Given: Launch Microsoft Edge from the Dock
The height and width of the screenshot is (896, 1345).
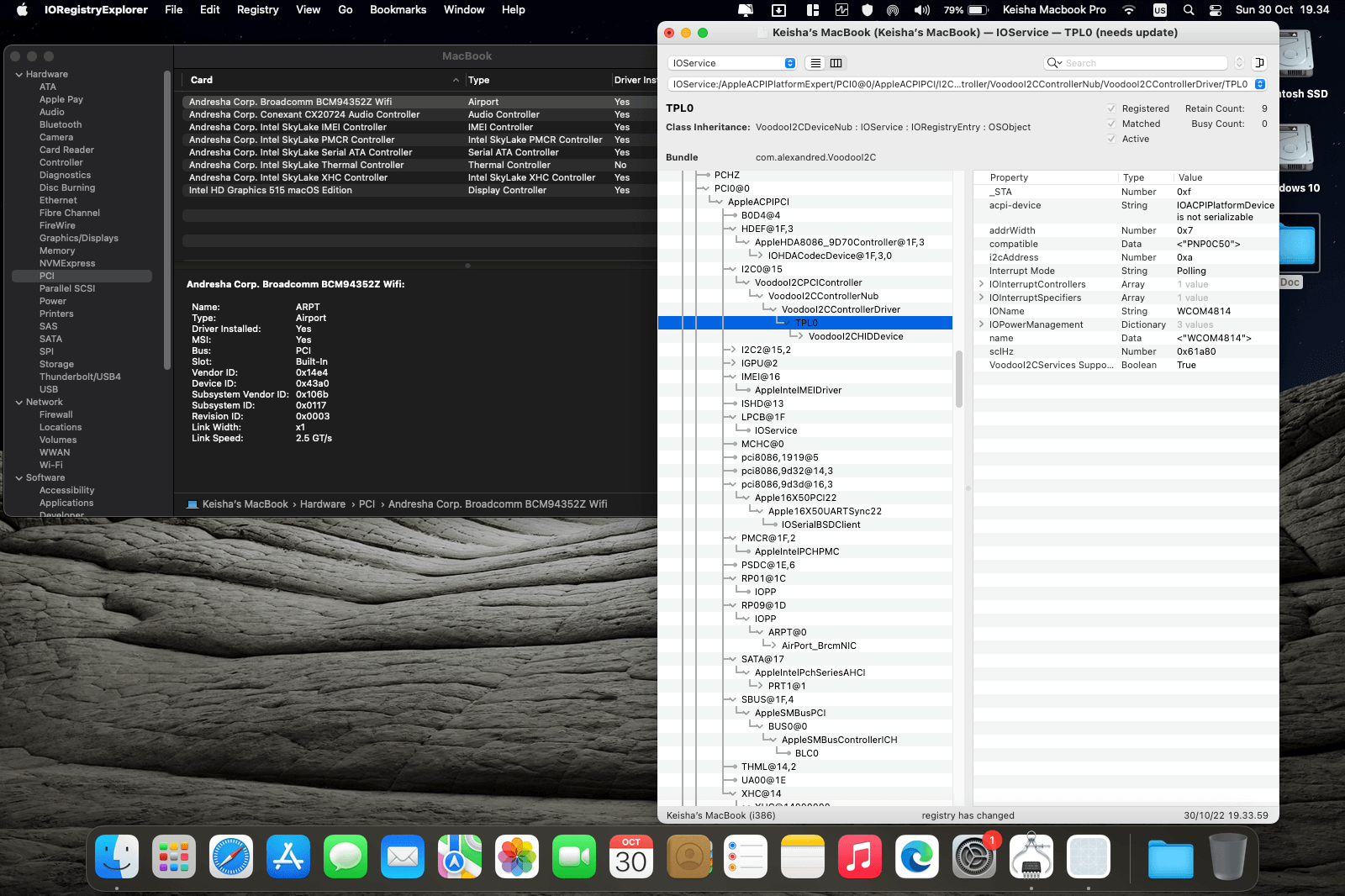Looking at the screenshot, I should coord(916,857).
